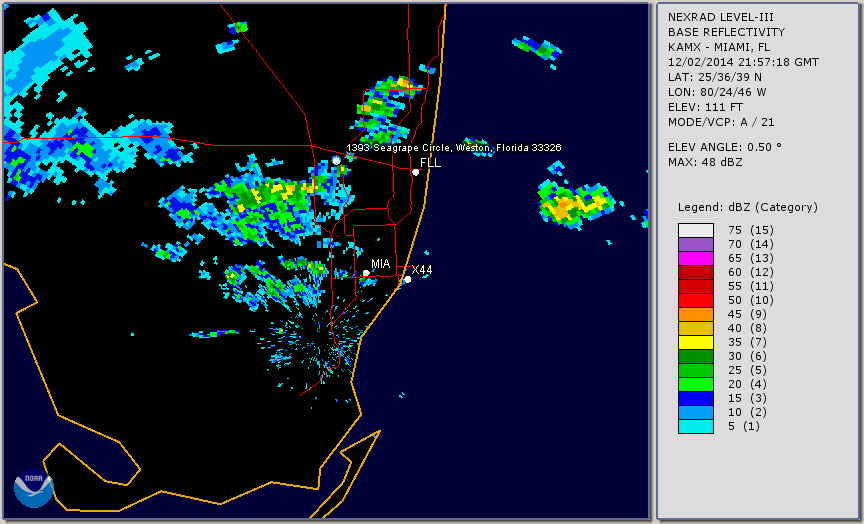Select the 10 dBZ light blue swatch
Viewport: 864px width, 524px height.
click(696, 412)
